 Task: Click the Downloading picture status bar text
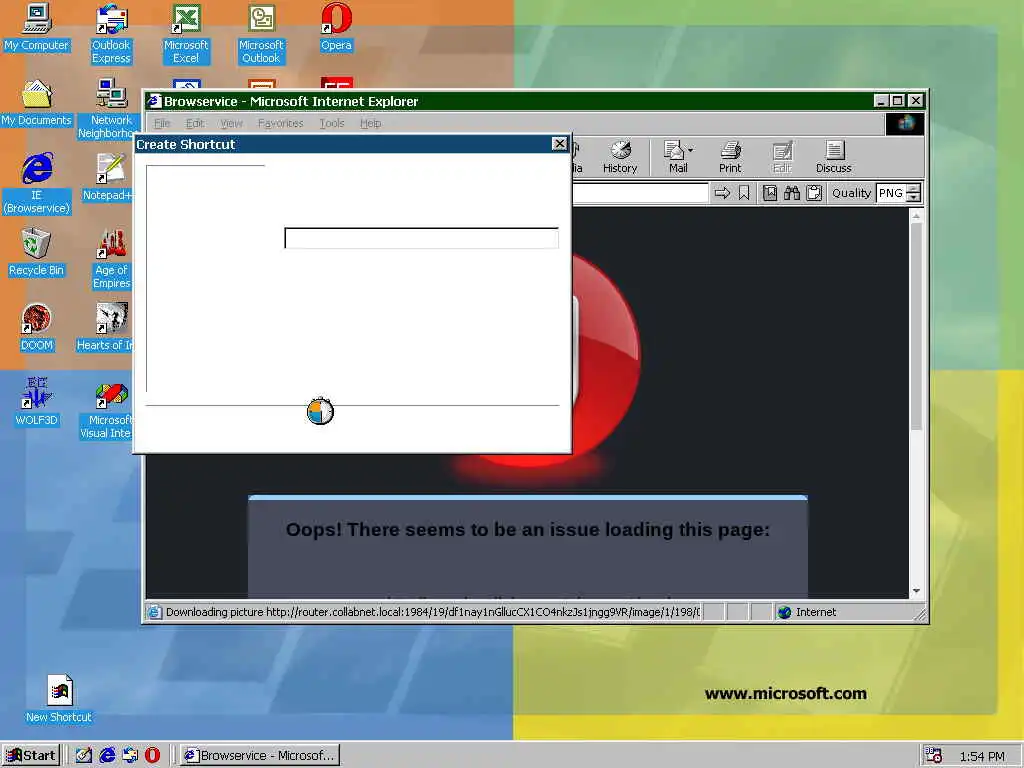[432, 612]
